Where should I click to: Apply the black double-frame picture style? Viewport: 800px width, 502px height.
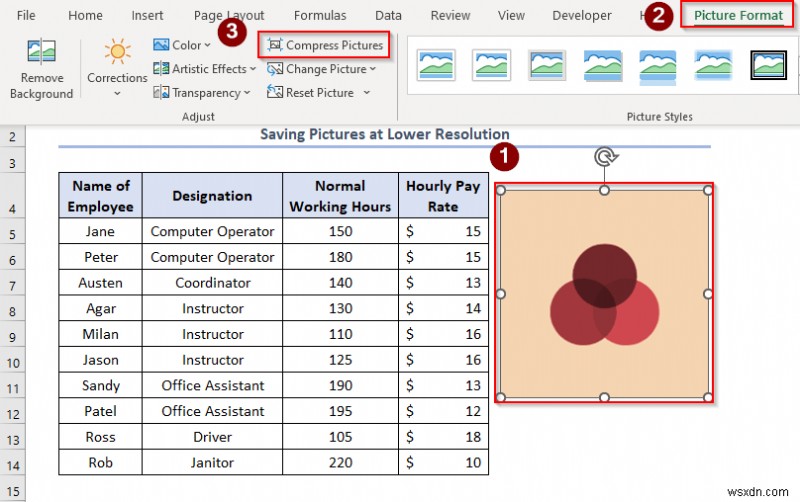pos(768,65)
